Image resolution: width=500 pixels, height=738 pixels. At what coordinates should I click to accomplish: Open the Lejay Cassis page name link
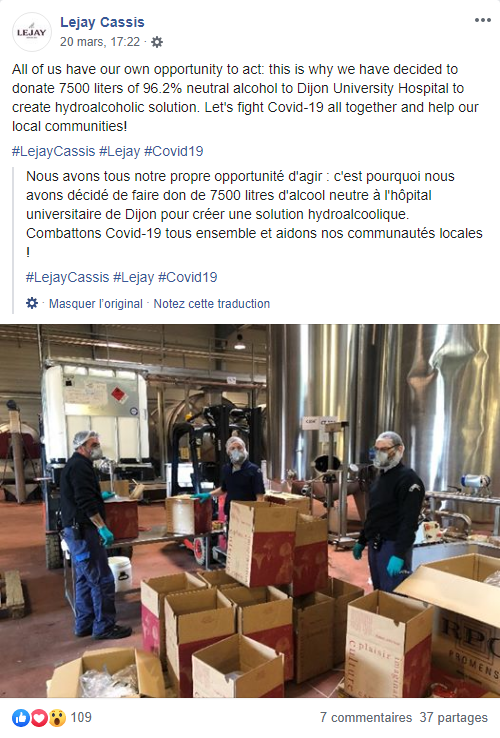point(102,22)
